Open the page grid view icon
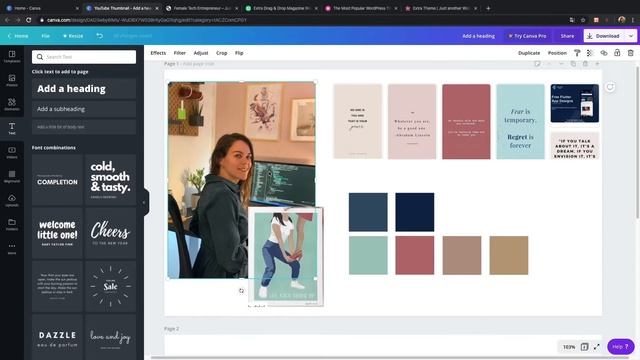The image size is (640, 360). click(x=584, y=347)
